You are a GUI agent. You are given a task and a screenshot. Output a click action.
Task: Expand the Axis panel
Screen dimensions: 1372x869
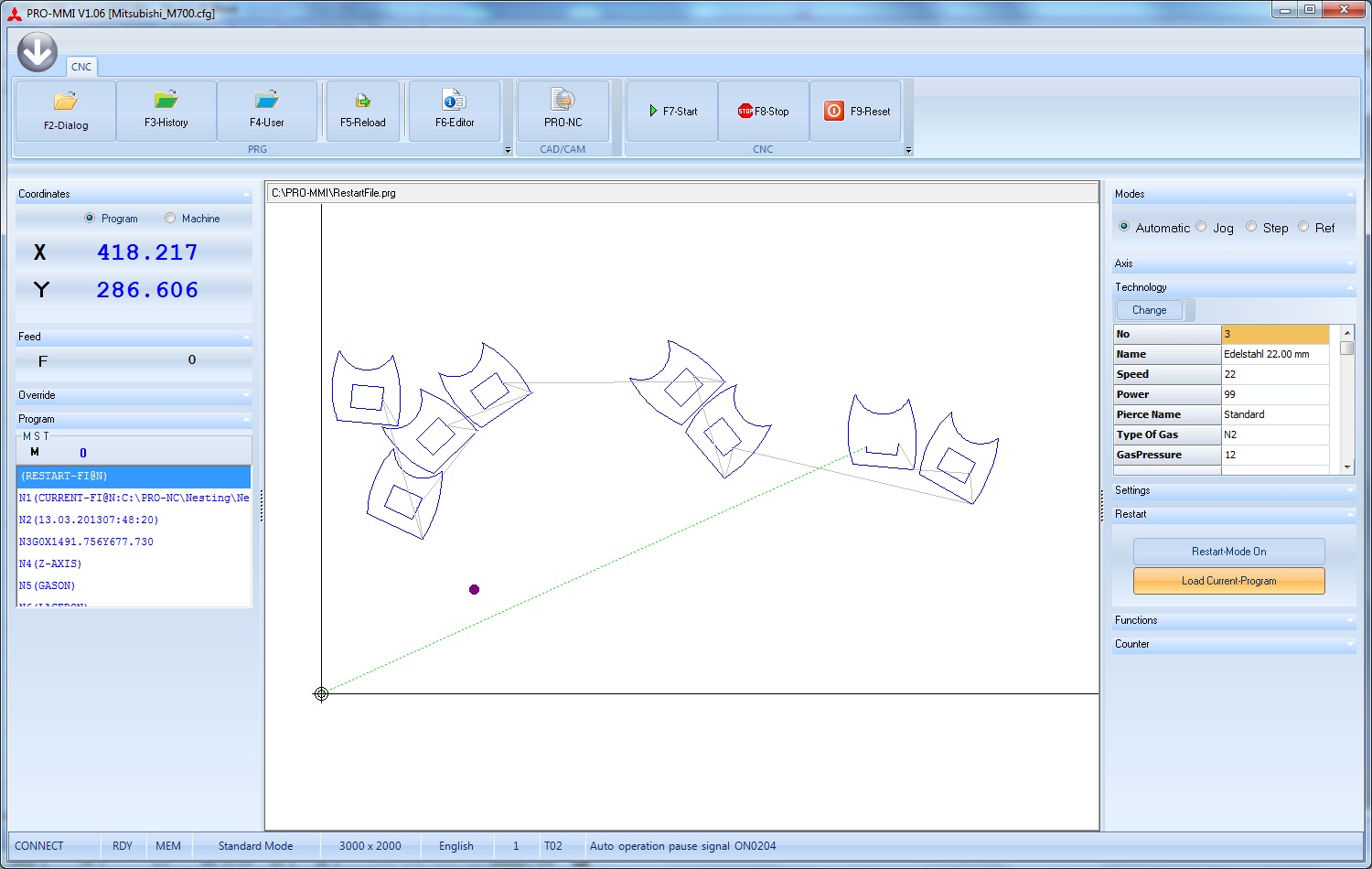click(x=1233, y=263)
